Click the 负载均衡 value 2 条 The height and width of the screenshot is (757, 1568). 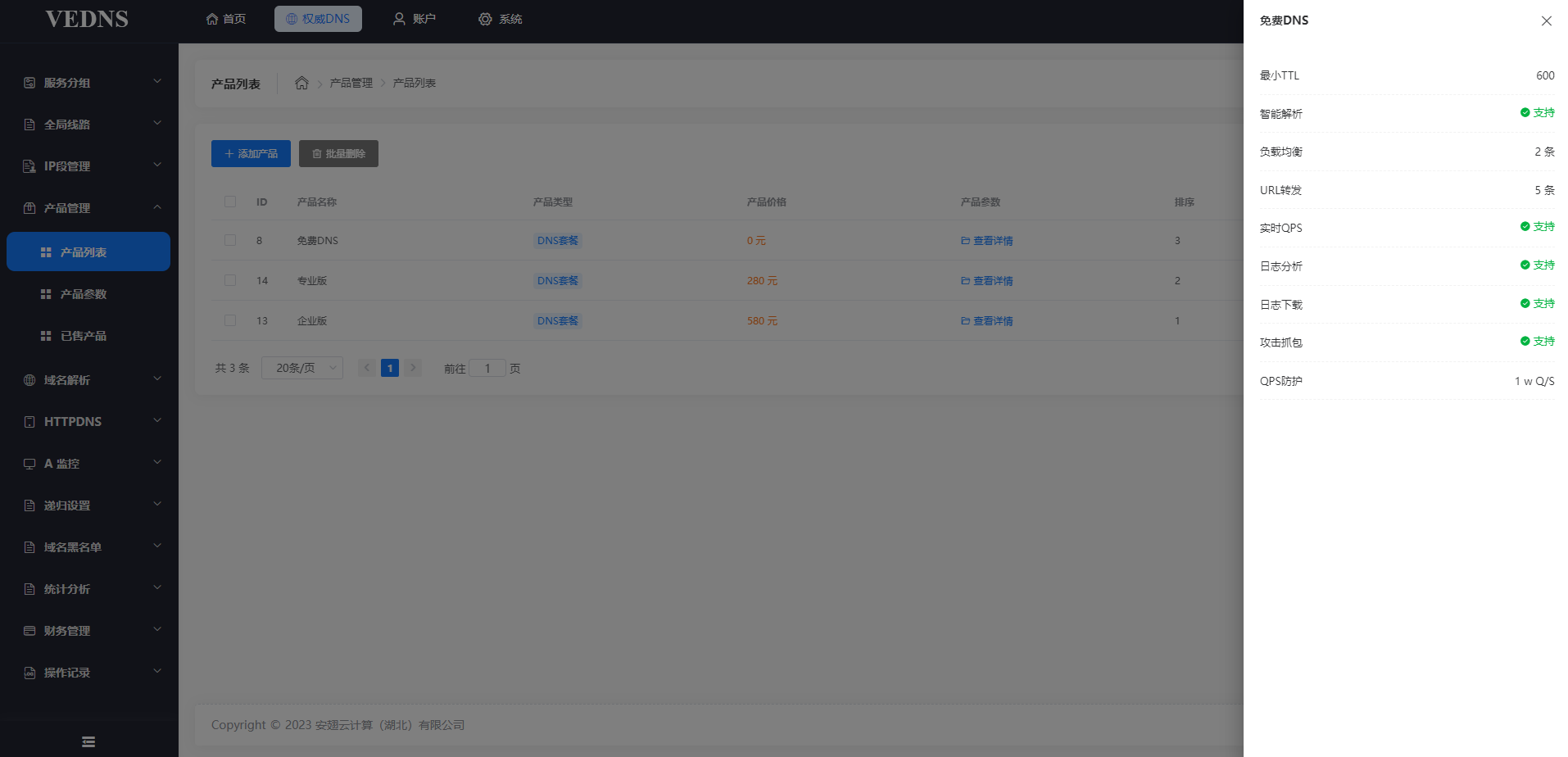[1544, 152]
